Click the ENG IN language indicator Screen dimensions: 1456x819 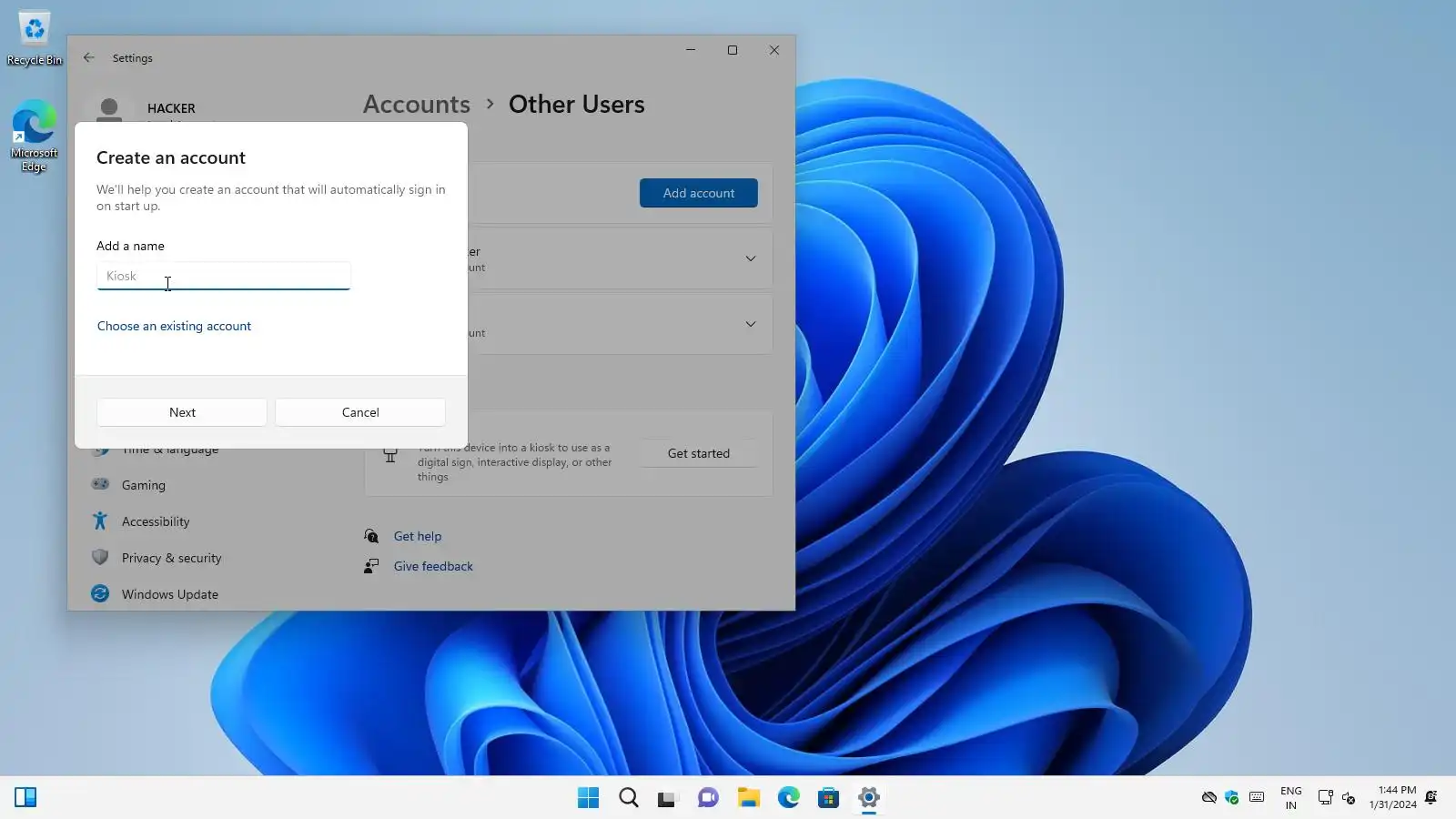tap(1290, 798)
